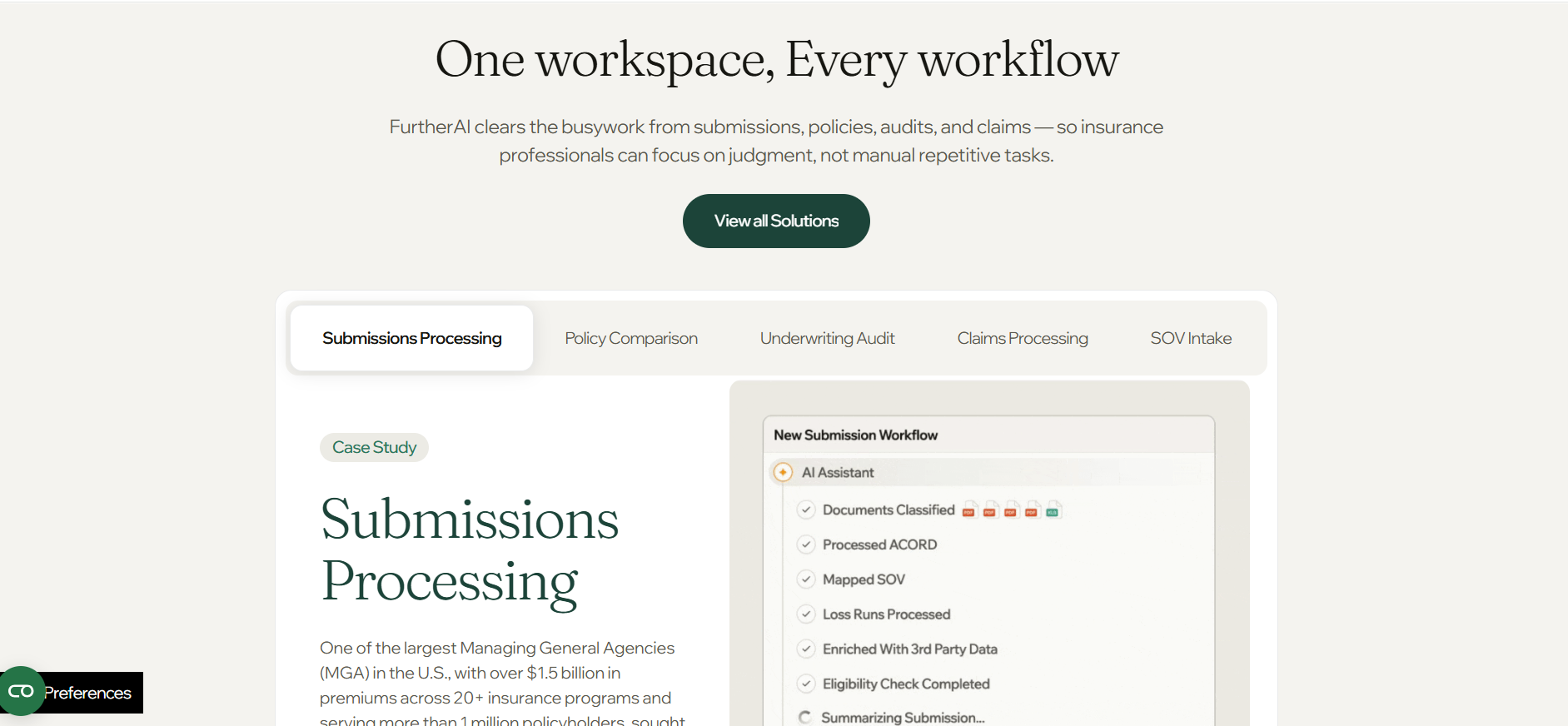Click the "Summarizing Submission..." text
The image size is (1568, 726).
tap(903, 718)
